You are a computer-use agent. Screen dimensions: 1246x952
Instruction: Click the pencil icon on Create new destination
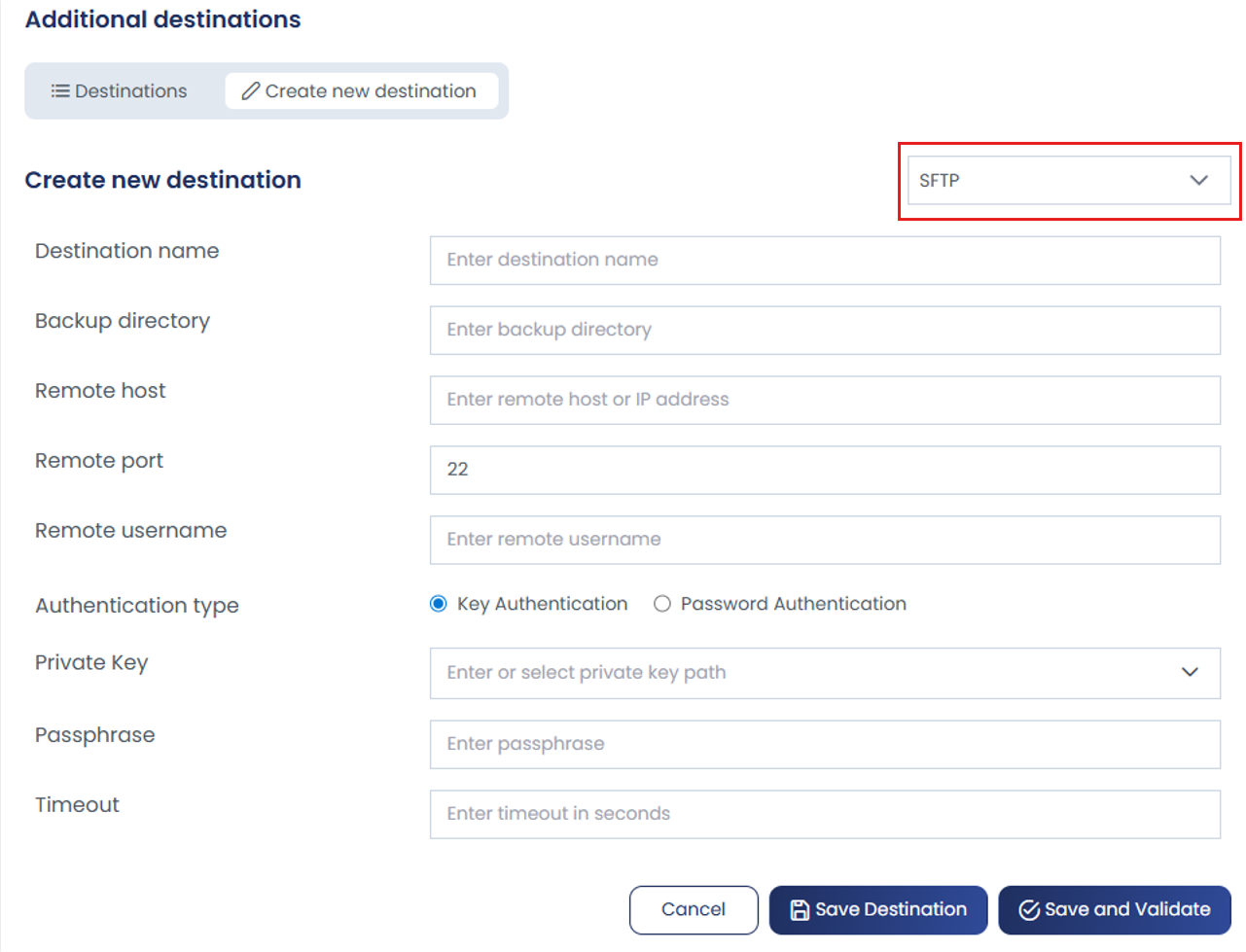pyautogui.click(x=251, y=91)
